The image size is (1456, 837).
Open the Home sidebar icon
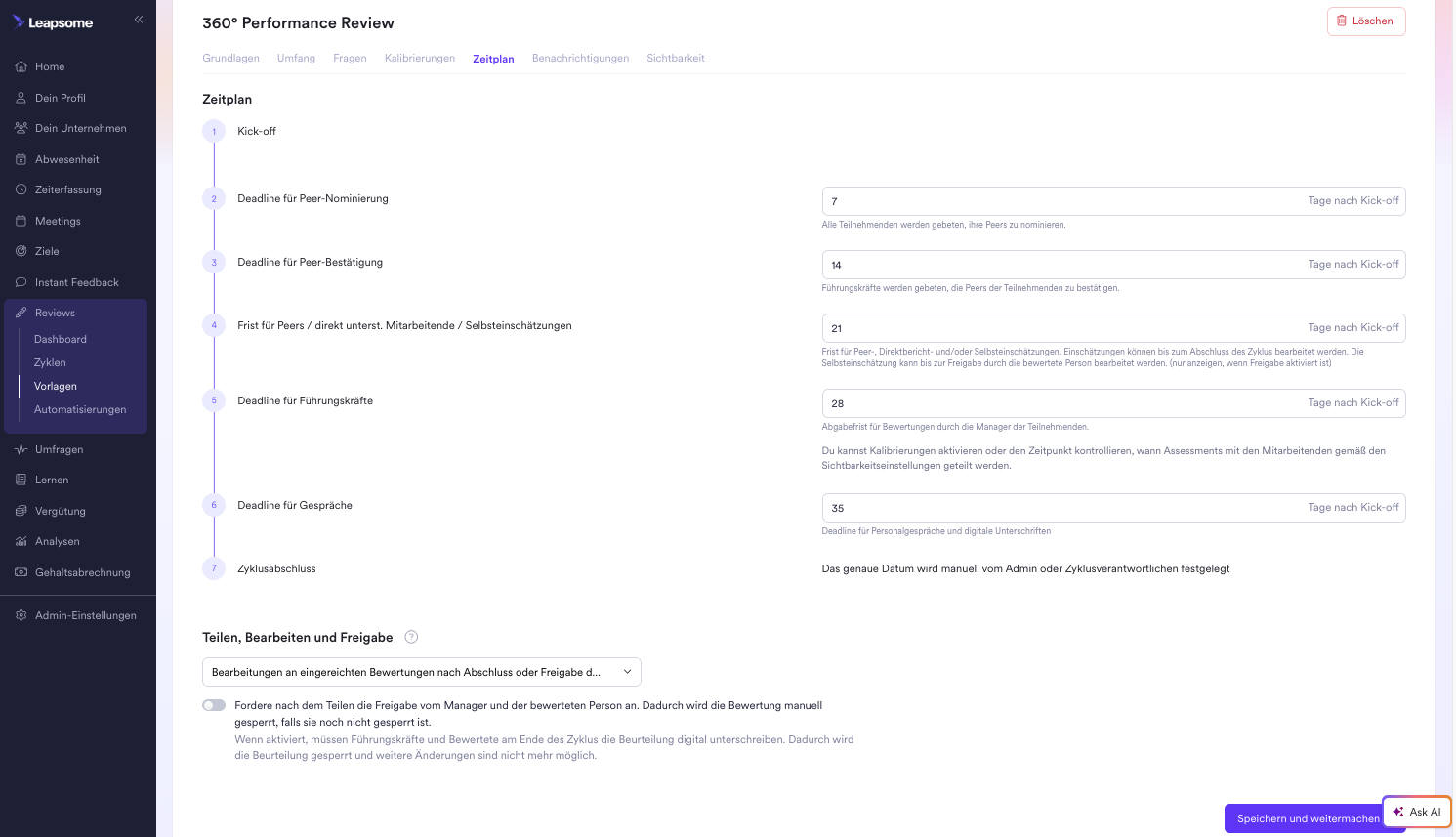coord(21,66)
